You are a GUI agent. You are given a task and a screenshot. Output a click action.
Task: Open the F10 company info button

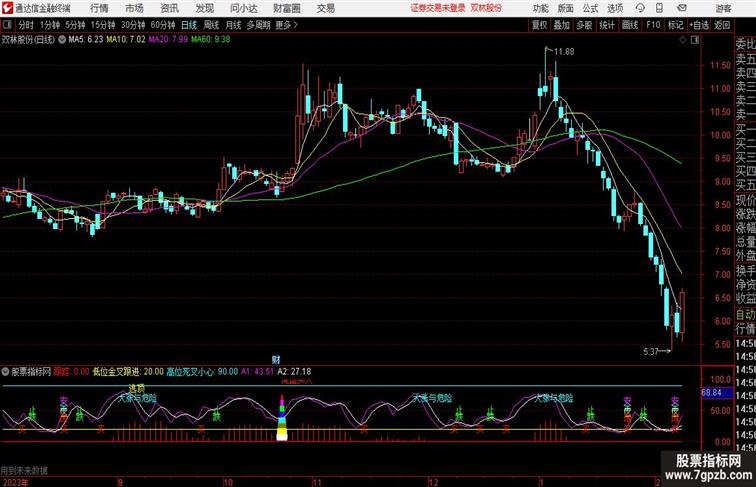click(x=653, y=25)
